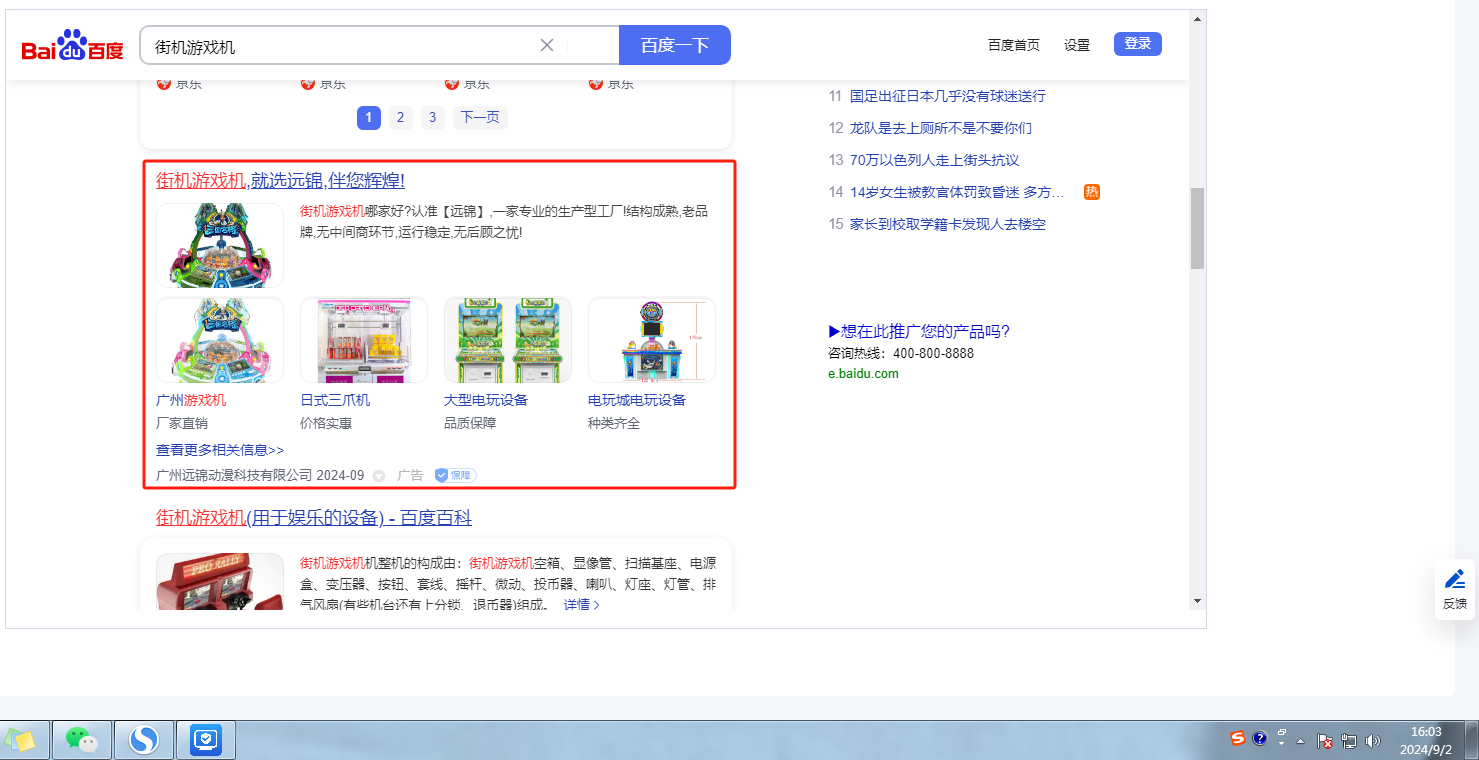Click the 登录 login button
The image size is (1479, 760).
pyautogui.click(x=1138, y=44)
